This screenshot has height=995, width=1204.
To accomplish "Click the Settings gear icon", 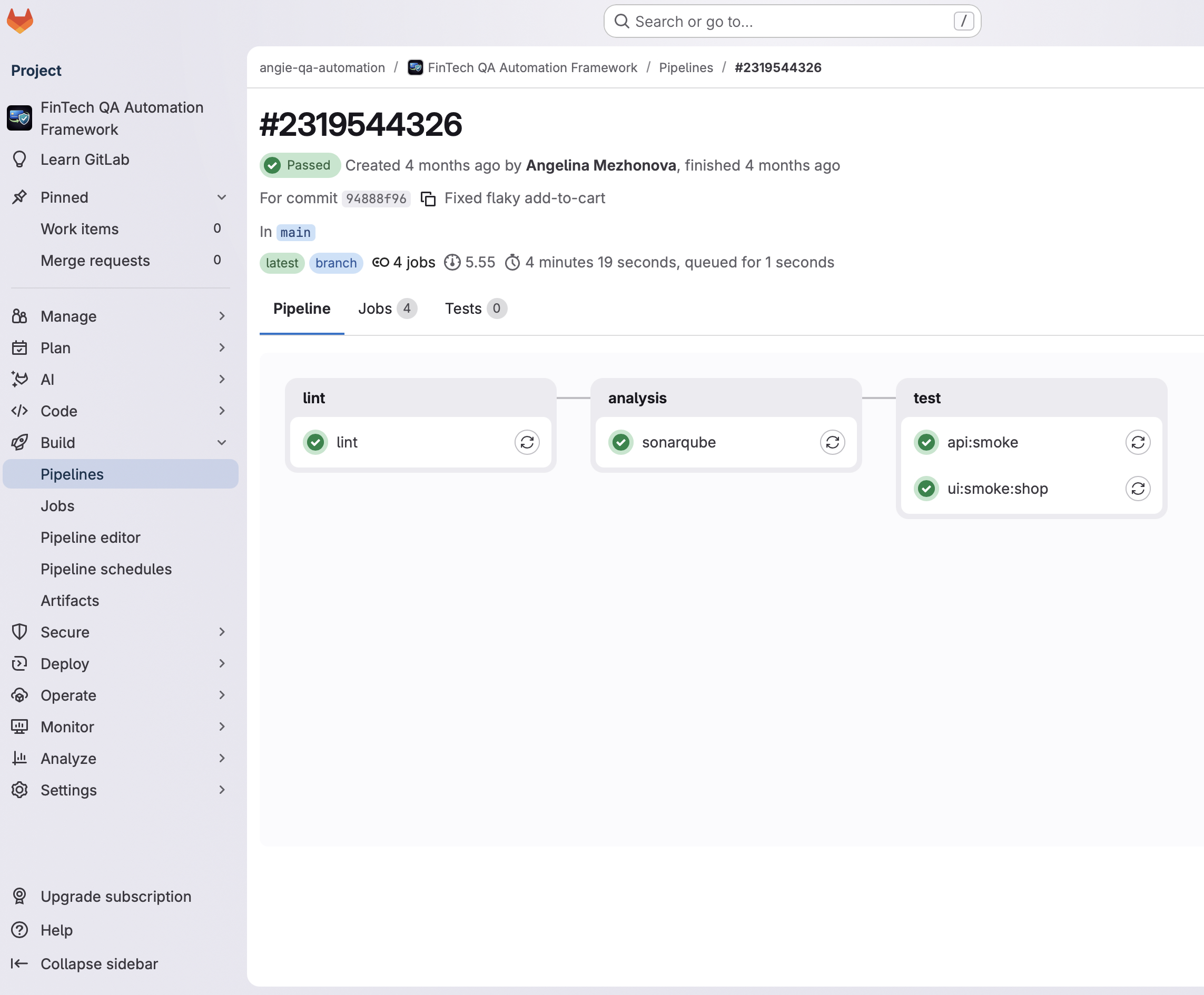I will (19, 790).
